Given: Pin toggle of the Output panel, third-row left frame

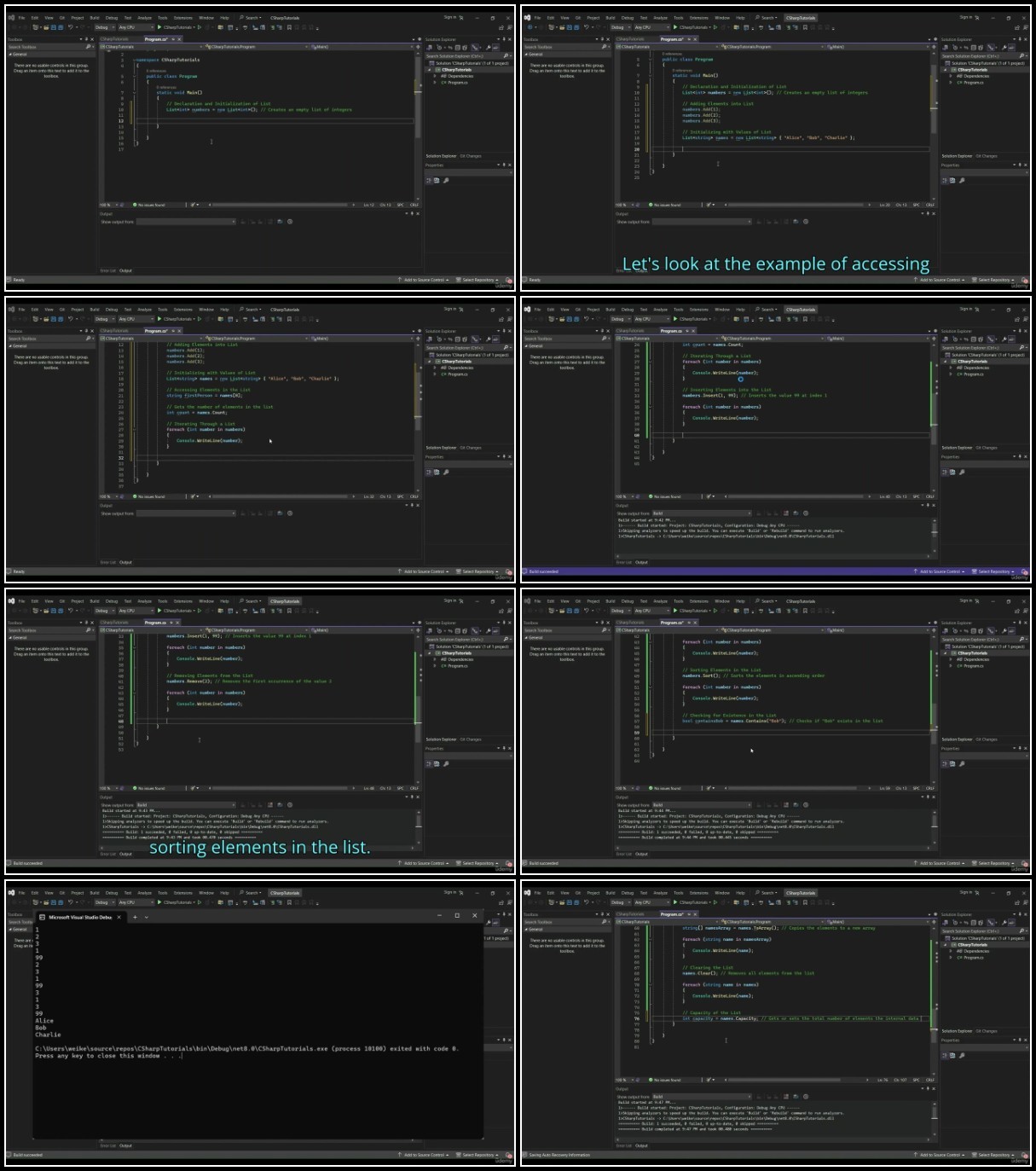Looking at the screenshot, I should 413,797.
